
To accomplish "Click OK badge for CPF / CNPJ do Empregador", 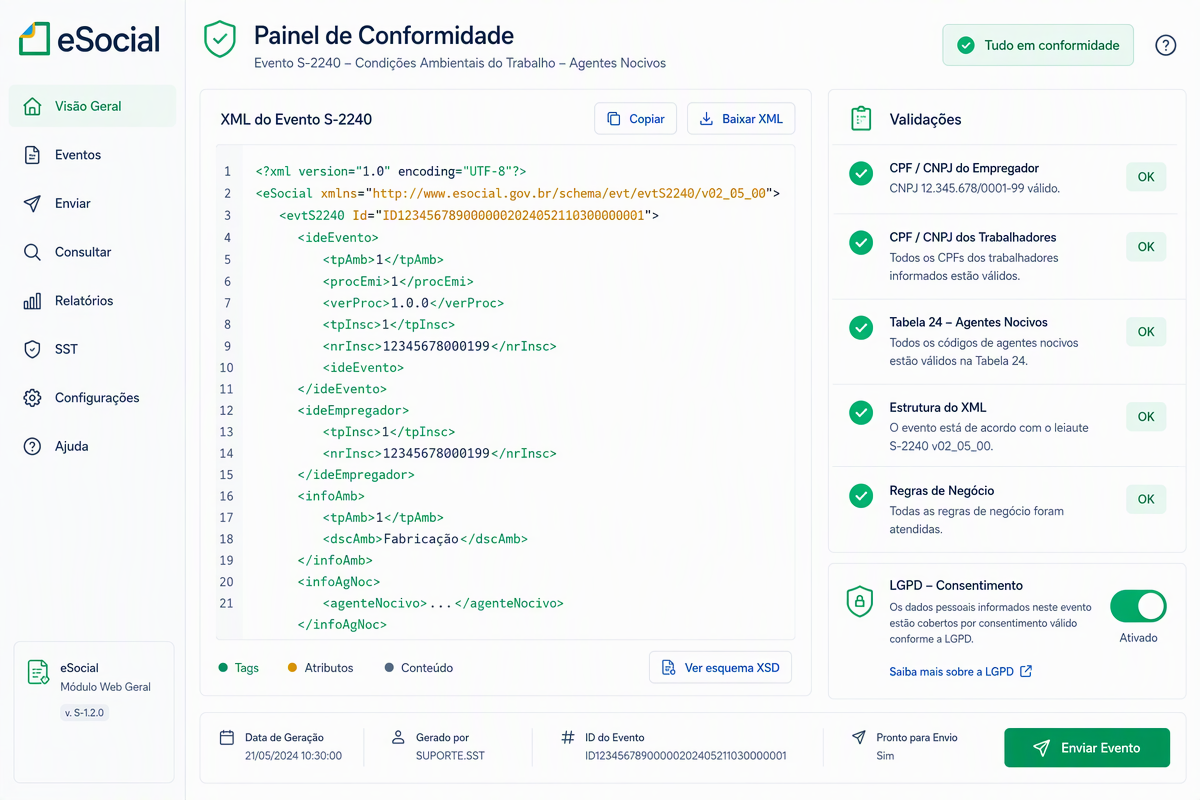I will (x=1146, y=177).
